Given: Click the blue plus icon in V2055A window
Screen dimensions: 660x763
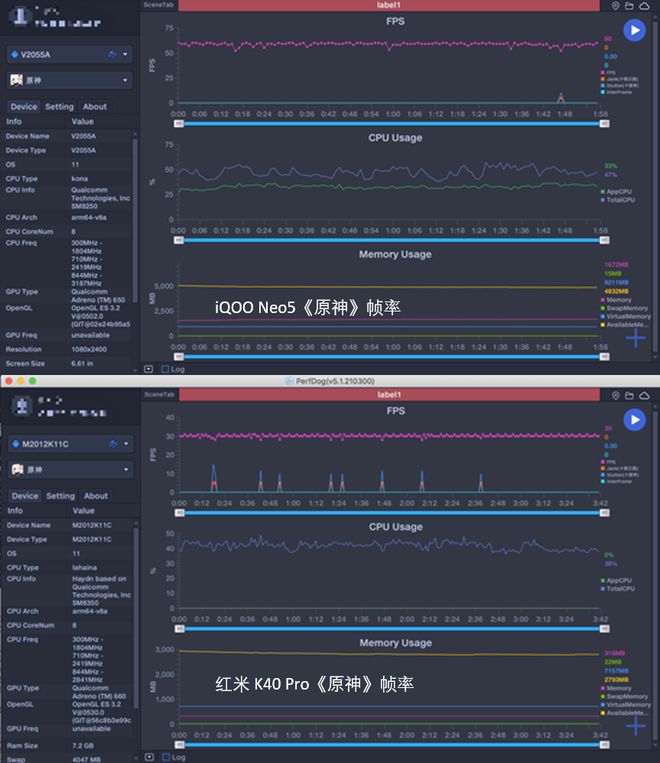Looking at the screenshot, I should tap(636, 338).
